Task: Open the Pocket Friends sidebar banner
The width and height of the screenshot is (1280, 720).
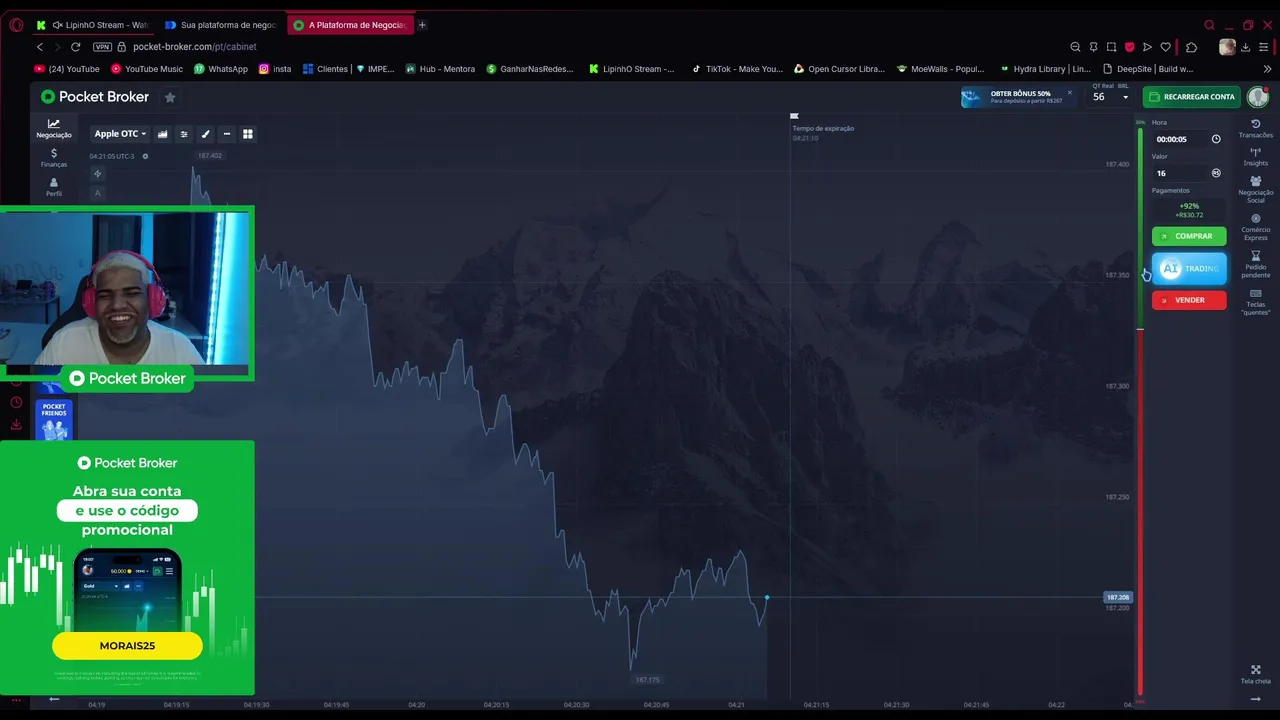Action: [54, 421]
